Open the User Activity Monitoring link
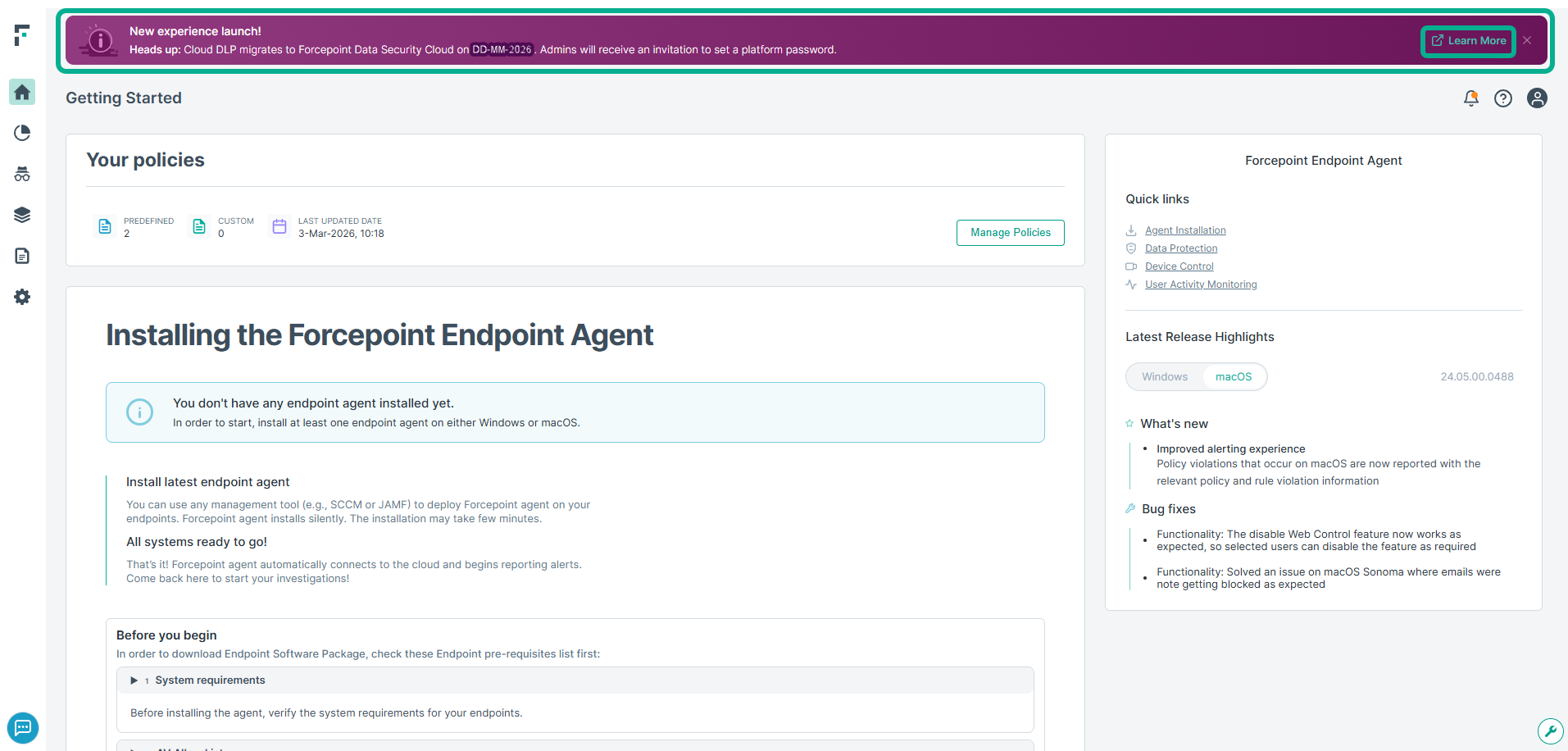This screenshot has height=751, width=1568. [1201, 284]
